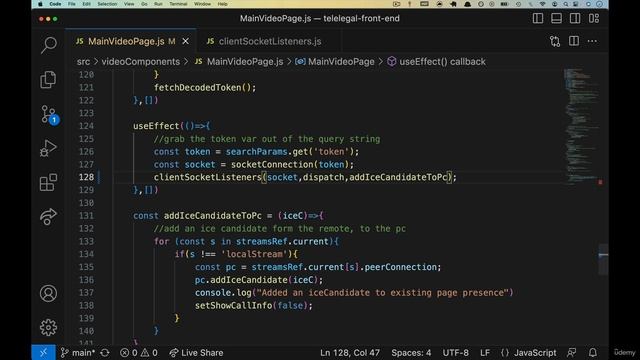Open the Window menu
The height and width of the screenshot is (360, 640).
[202, 4]
